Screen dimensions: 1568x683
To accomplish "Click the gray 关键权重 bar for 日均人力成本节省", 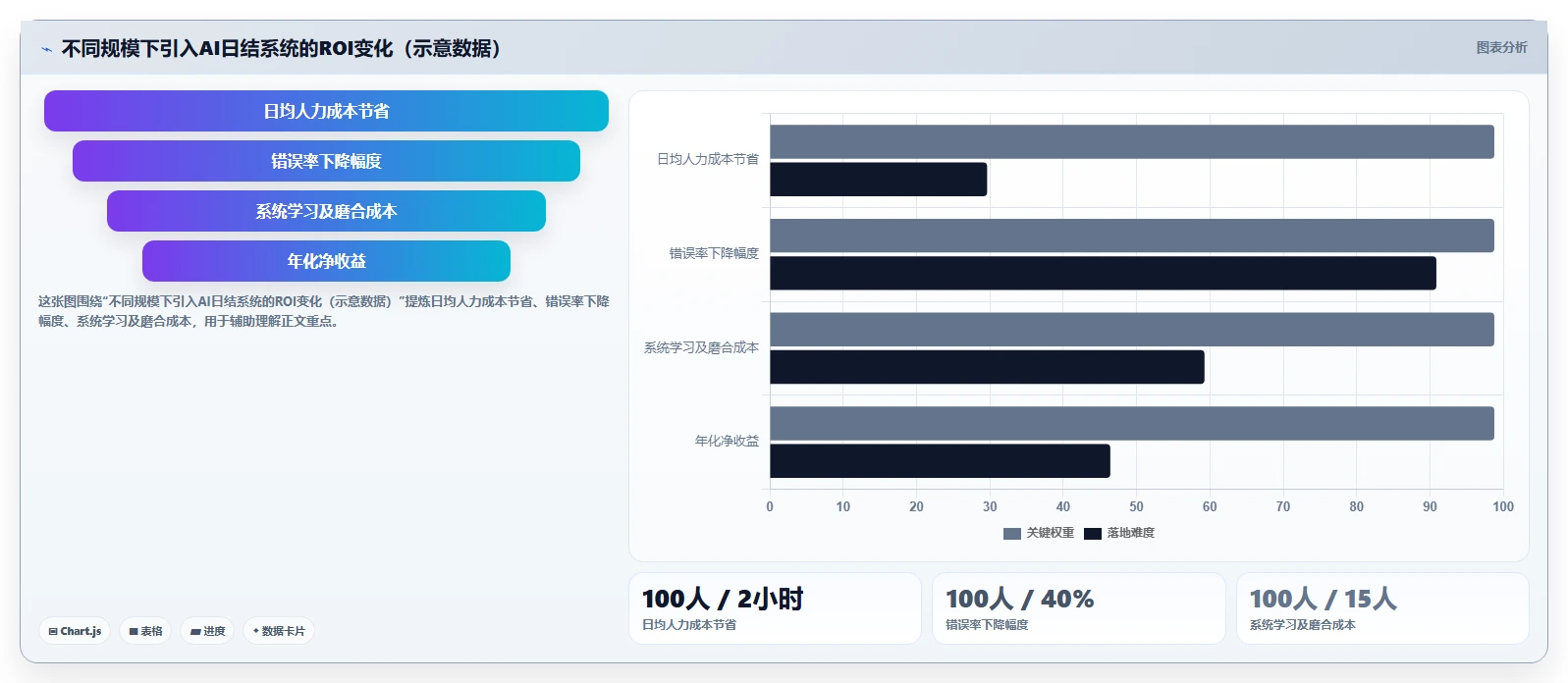I will pos(1132,141).
